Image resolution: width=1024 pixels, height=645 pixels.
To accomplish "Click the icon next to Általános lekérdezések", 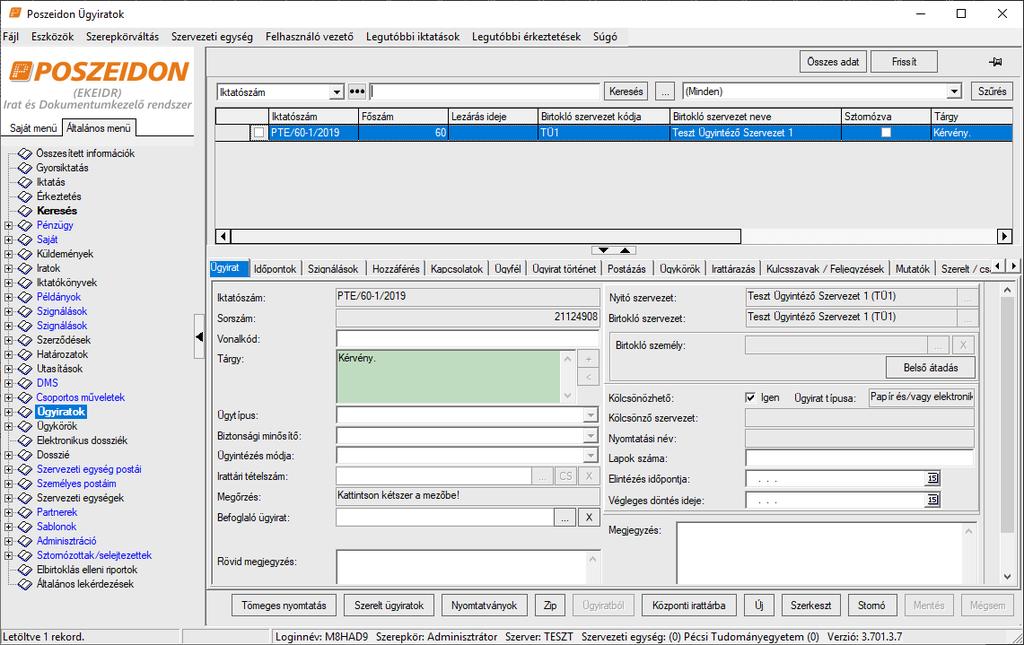I will (25, 584).
